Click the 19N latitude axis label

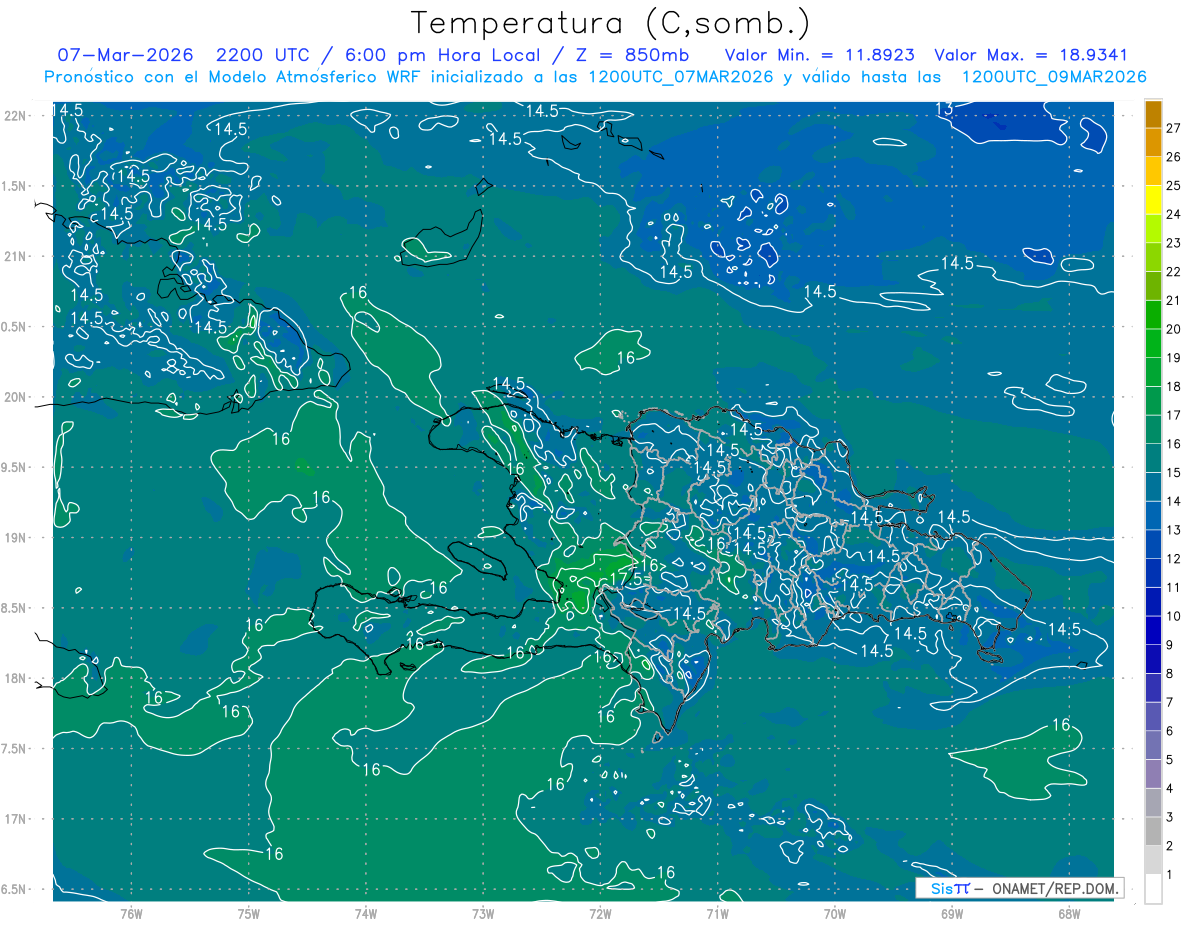(x=16, y=538)
